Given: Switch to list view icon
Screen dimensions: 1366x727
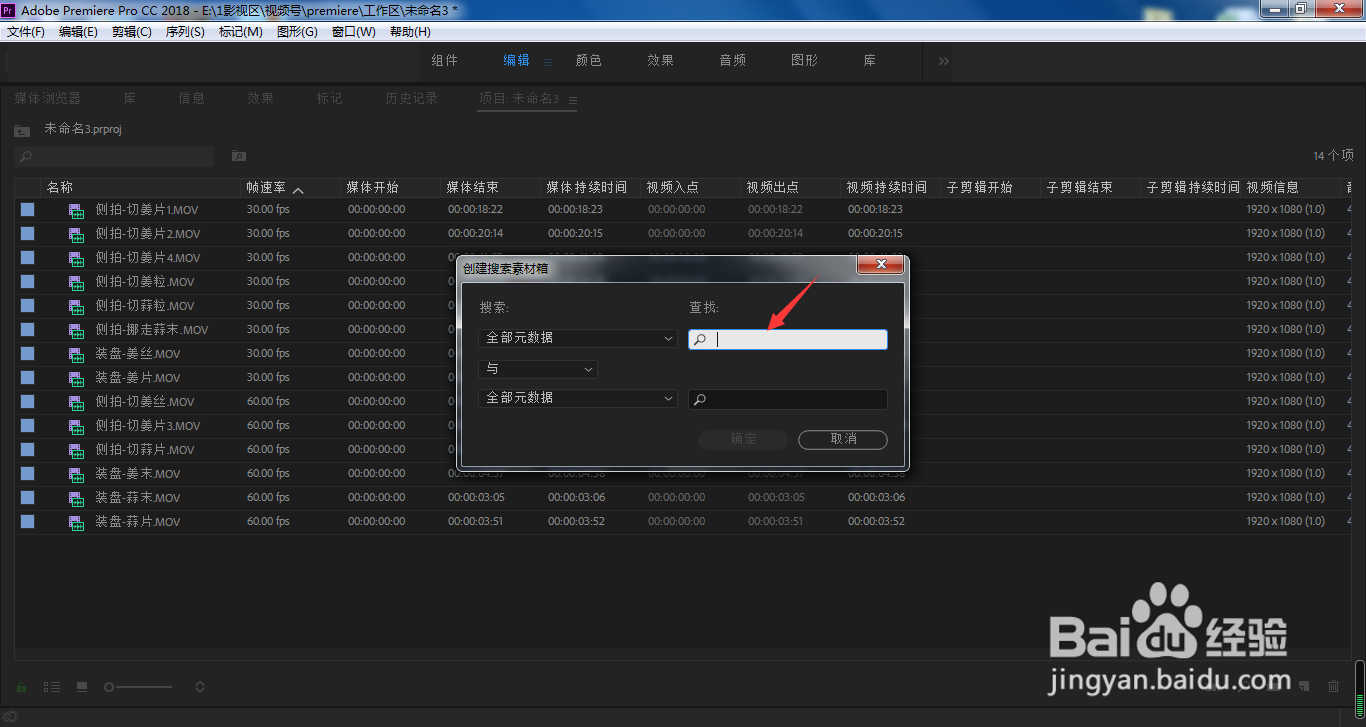Looking at the screenshot, I should pos(52,687).
